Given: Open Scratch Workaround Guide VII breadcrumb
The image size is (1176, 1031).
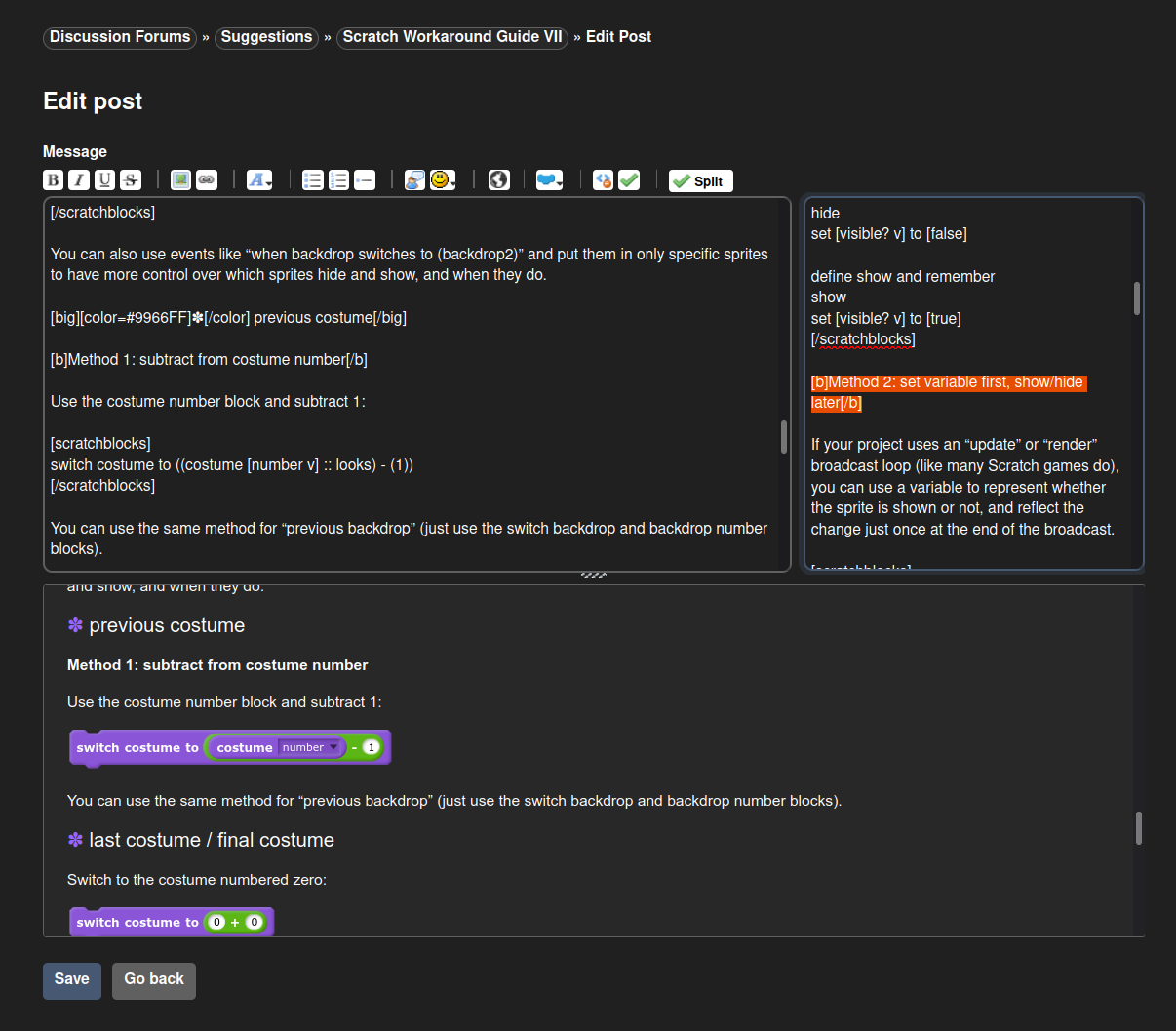Looking at the screenshot, I should click(452, 37).
